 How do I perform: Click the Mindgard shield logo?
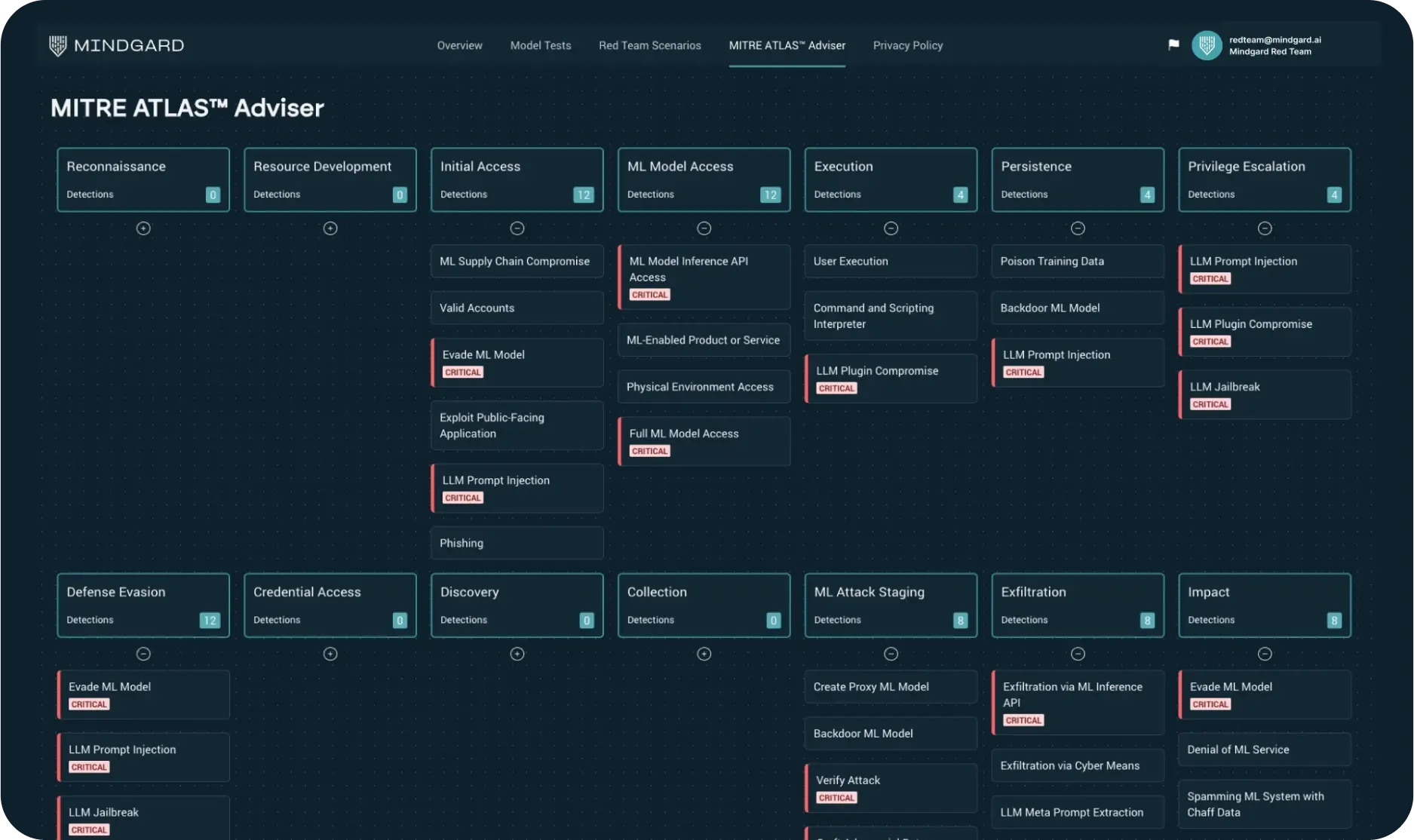(x=57, y=46)
